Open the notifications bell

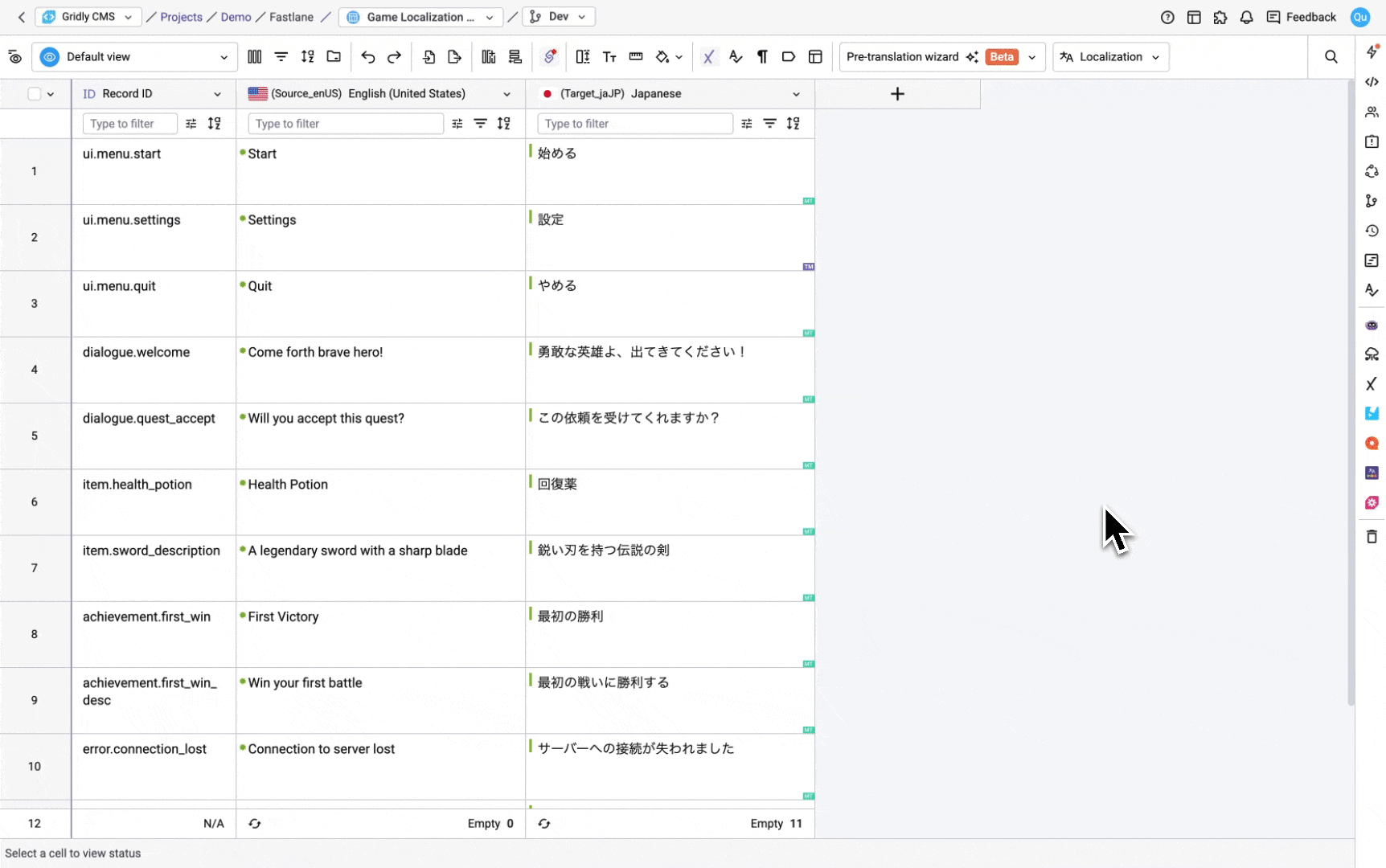1246,17
